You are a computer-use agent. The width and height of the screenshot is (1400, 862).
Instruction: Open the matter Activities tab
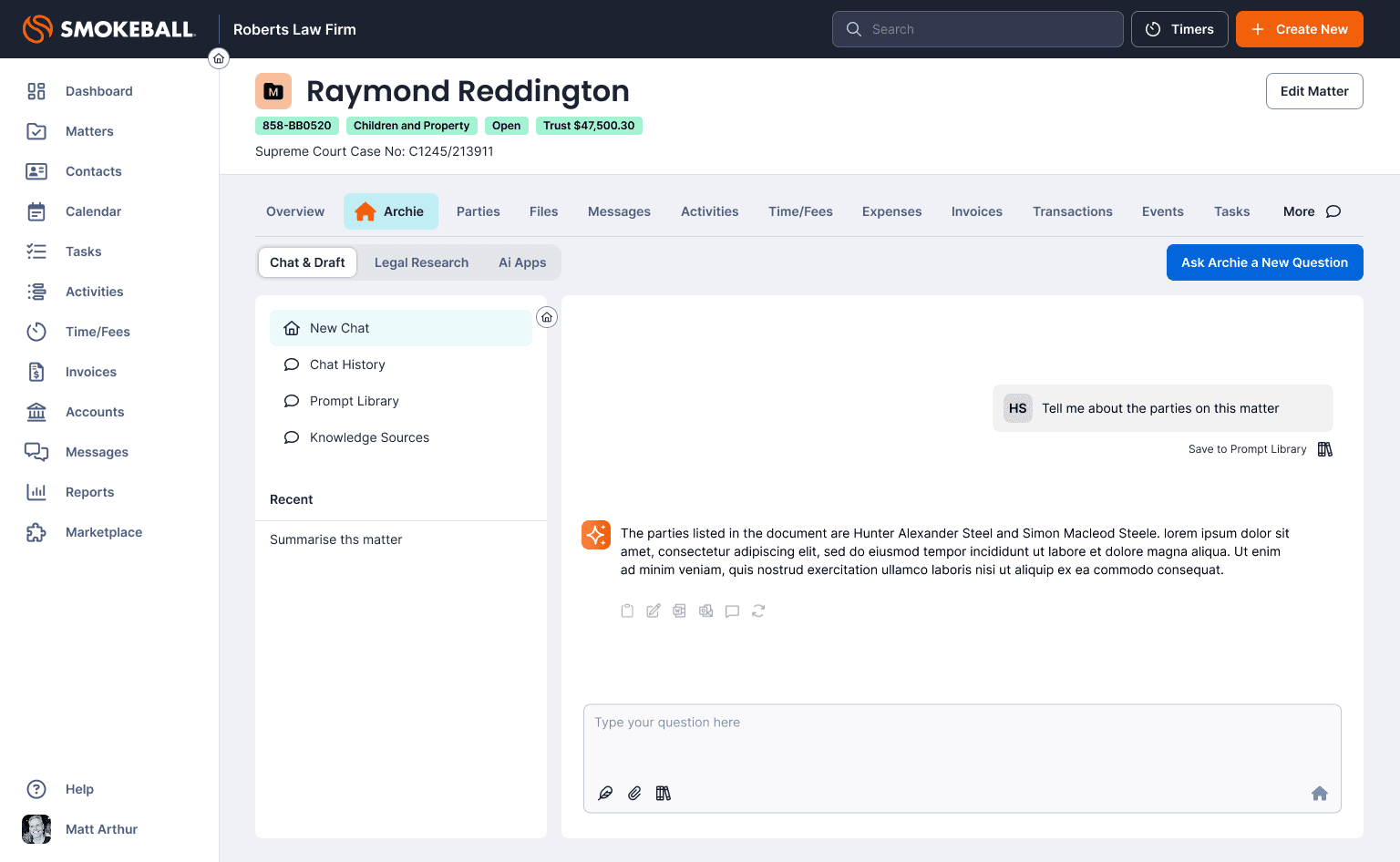click(x=710, y=211)
